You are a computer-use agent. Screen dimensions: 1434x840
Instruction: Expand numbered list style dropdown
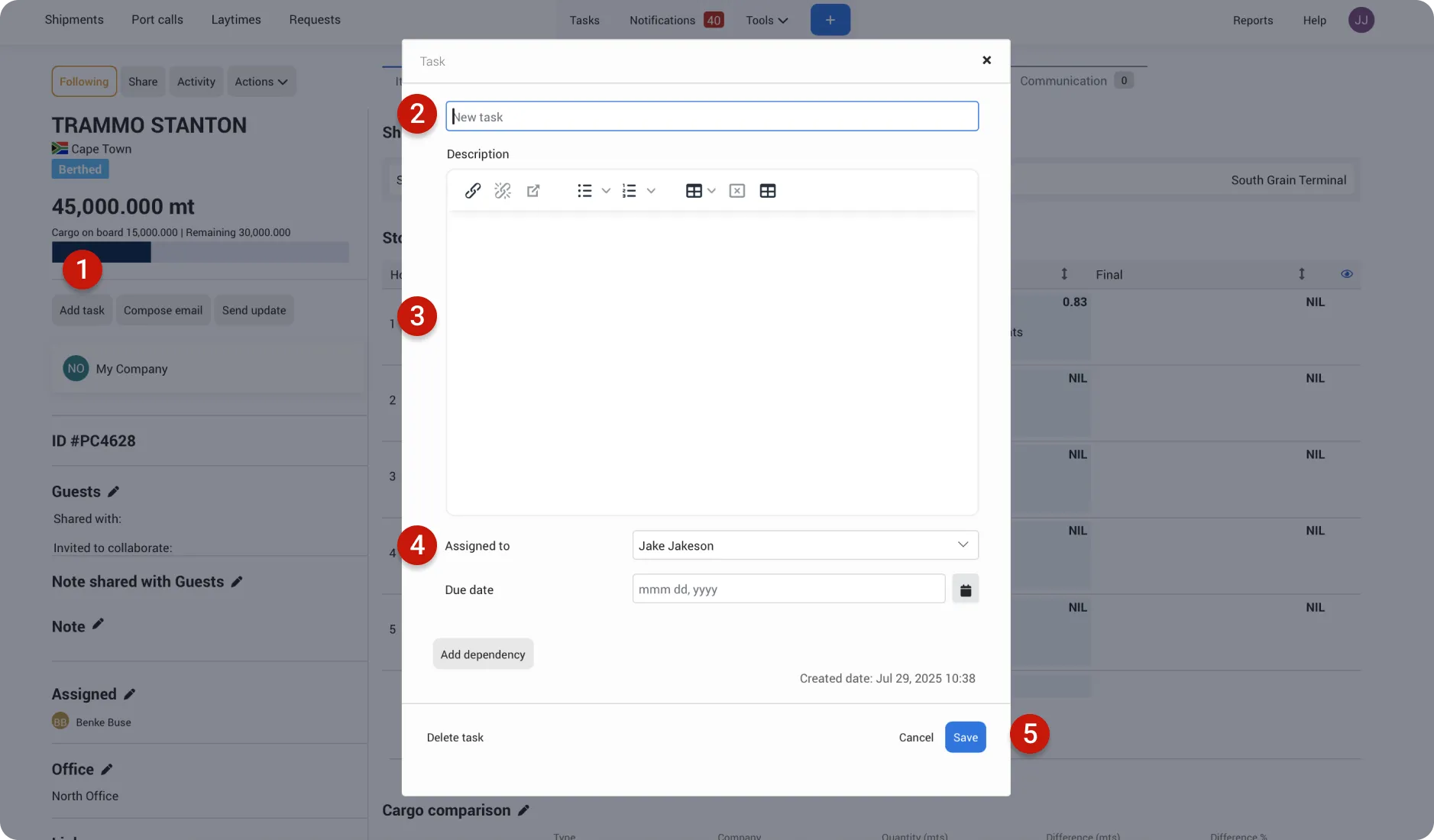(651, 191)
